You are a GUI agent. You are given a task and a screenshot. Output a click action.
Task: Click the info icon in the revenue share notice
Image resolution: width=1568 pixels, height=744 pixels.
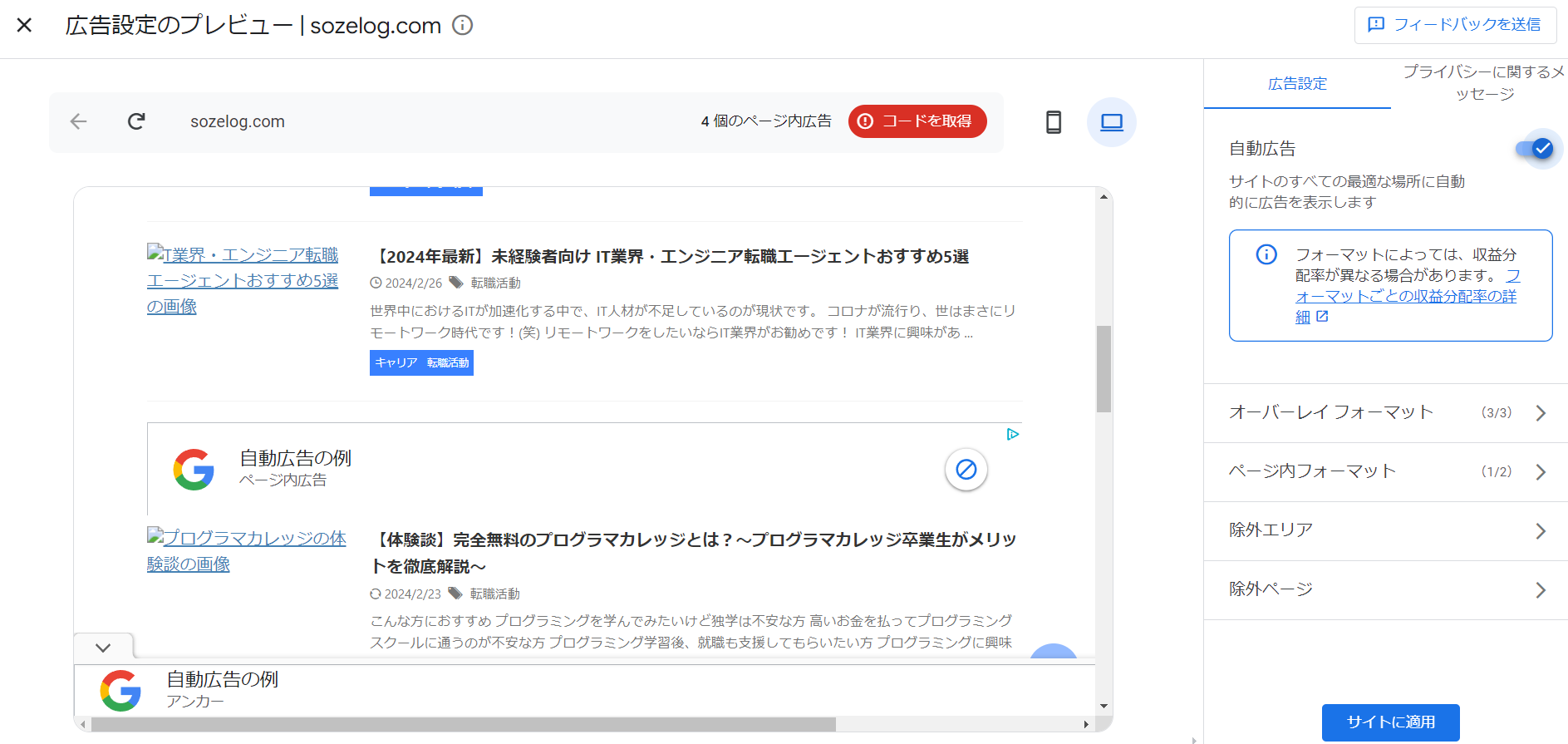click(x=1266, y=254)
